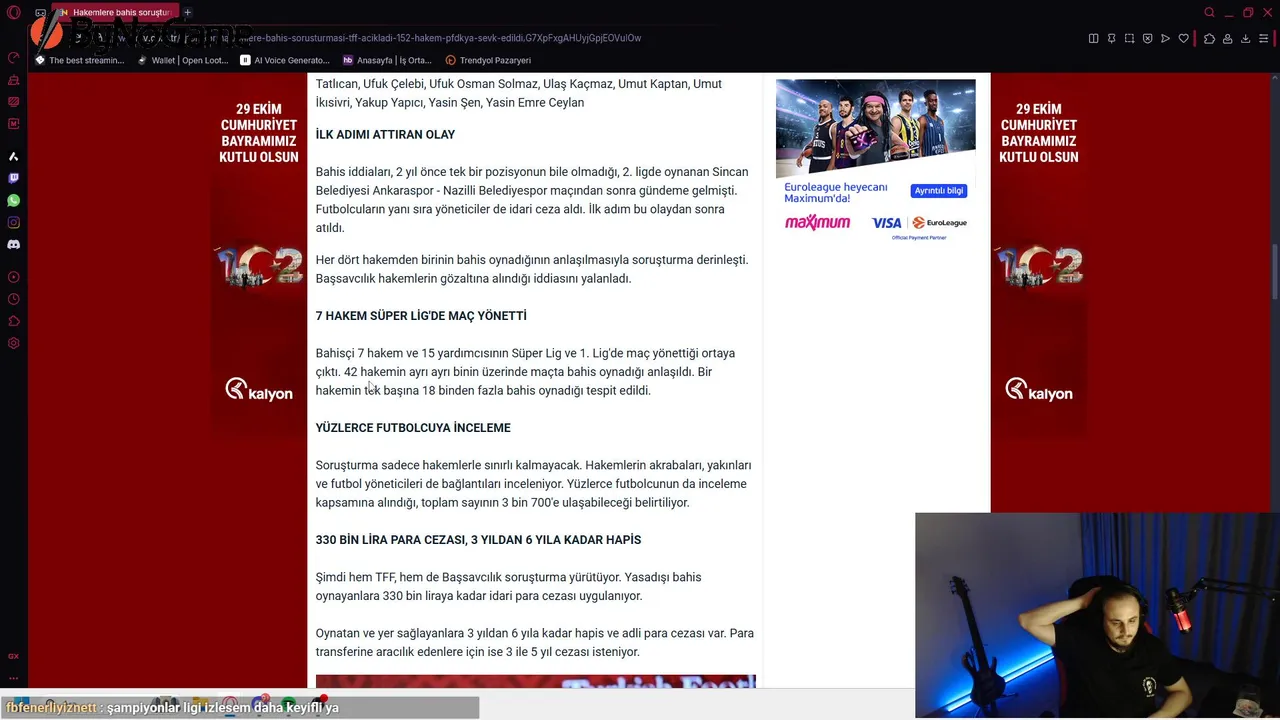Click heading 'YÜZLERCE FUTBOLCUYA İNCELEME'

[x=413, y=428]
